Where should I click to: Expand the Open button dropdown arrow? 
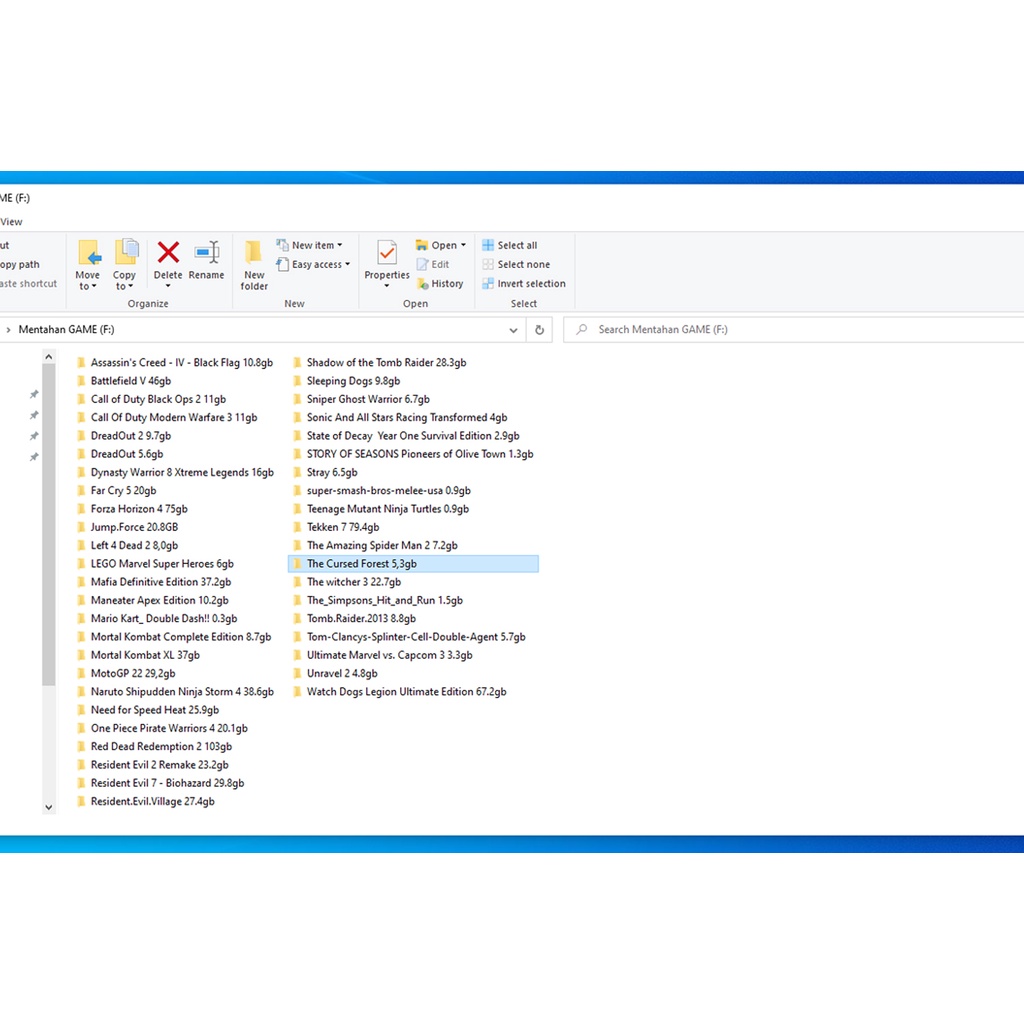(x=464, y=245)
